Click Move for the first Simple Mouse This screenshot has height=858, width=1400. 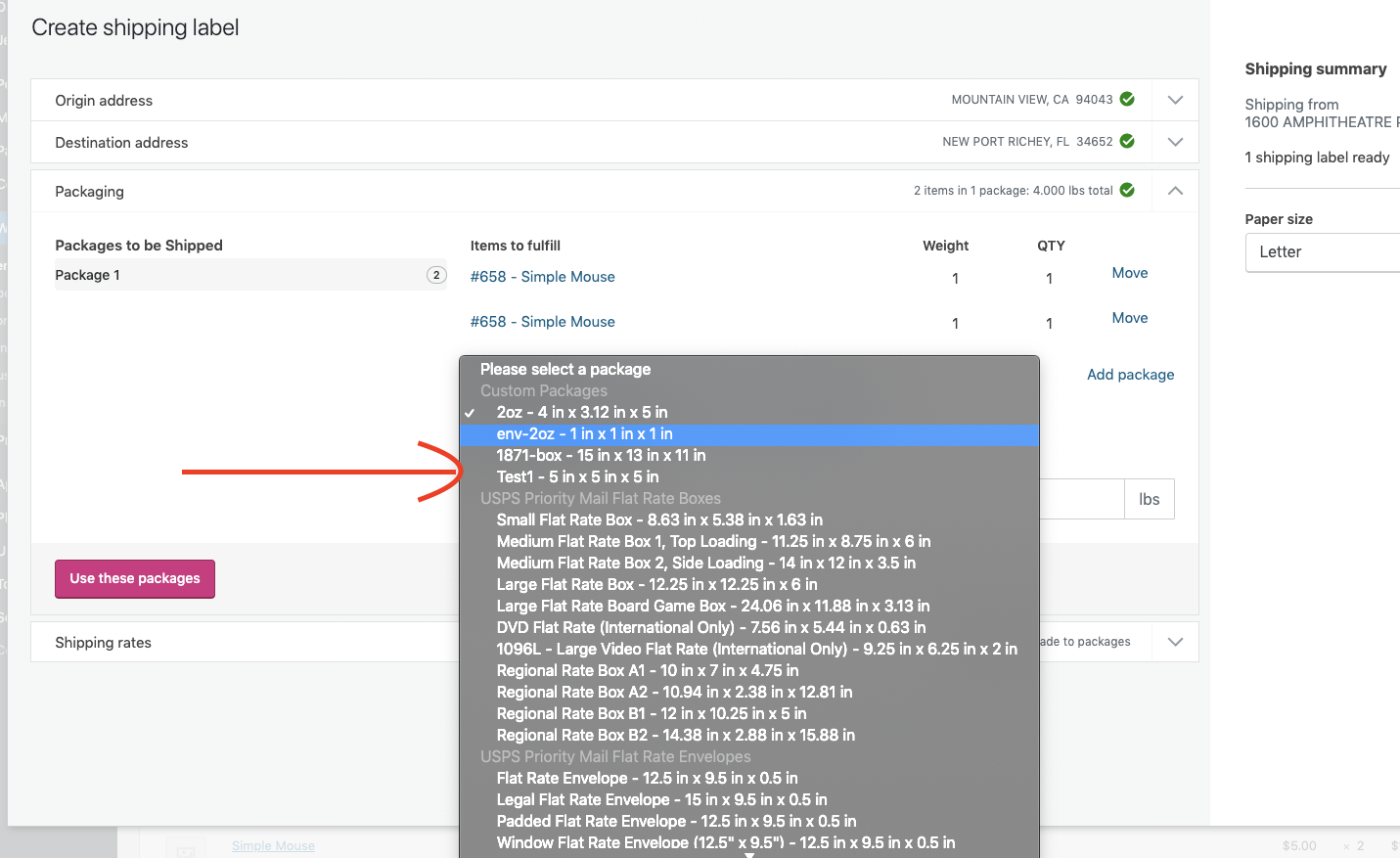coord(1130,273)
